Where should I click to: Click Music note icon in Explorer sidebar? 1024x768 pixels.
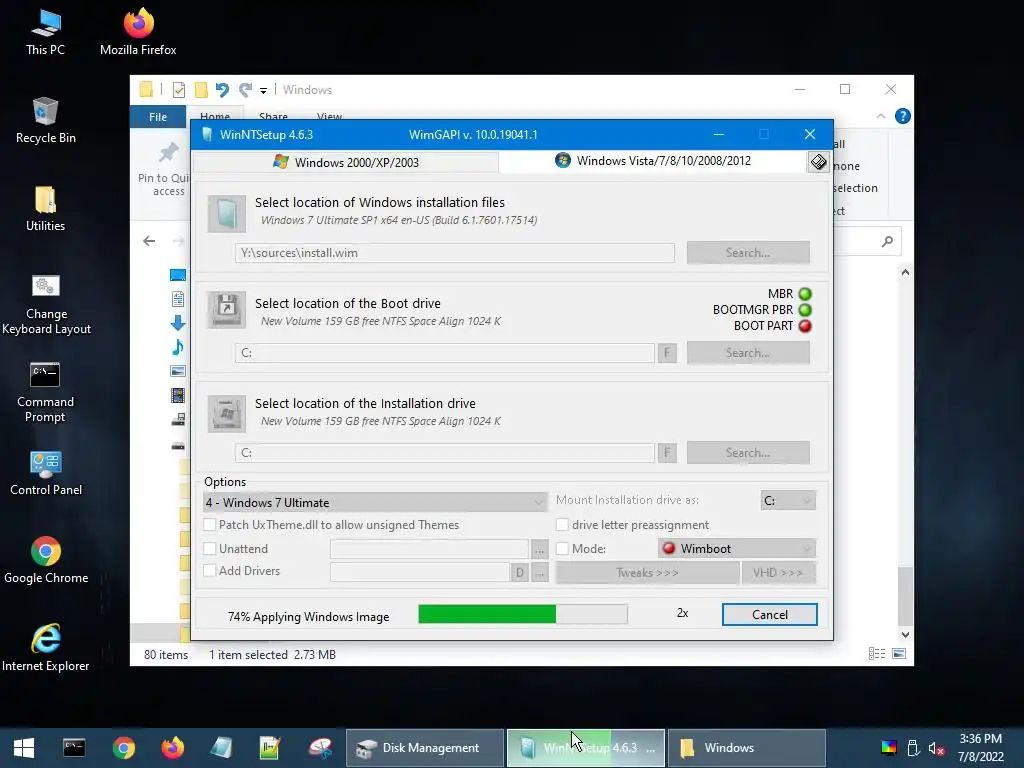[178, 347]
